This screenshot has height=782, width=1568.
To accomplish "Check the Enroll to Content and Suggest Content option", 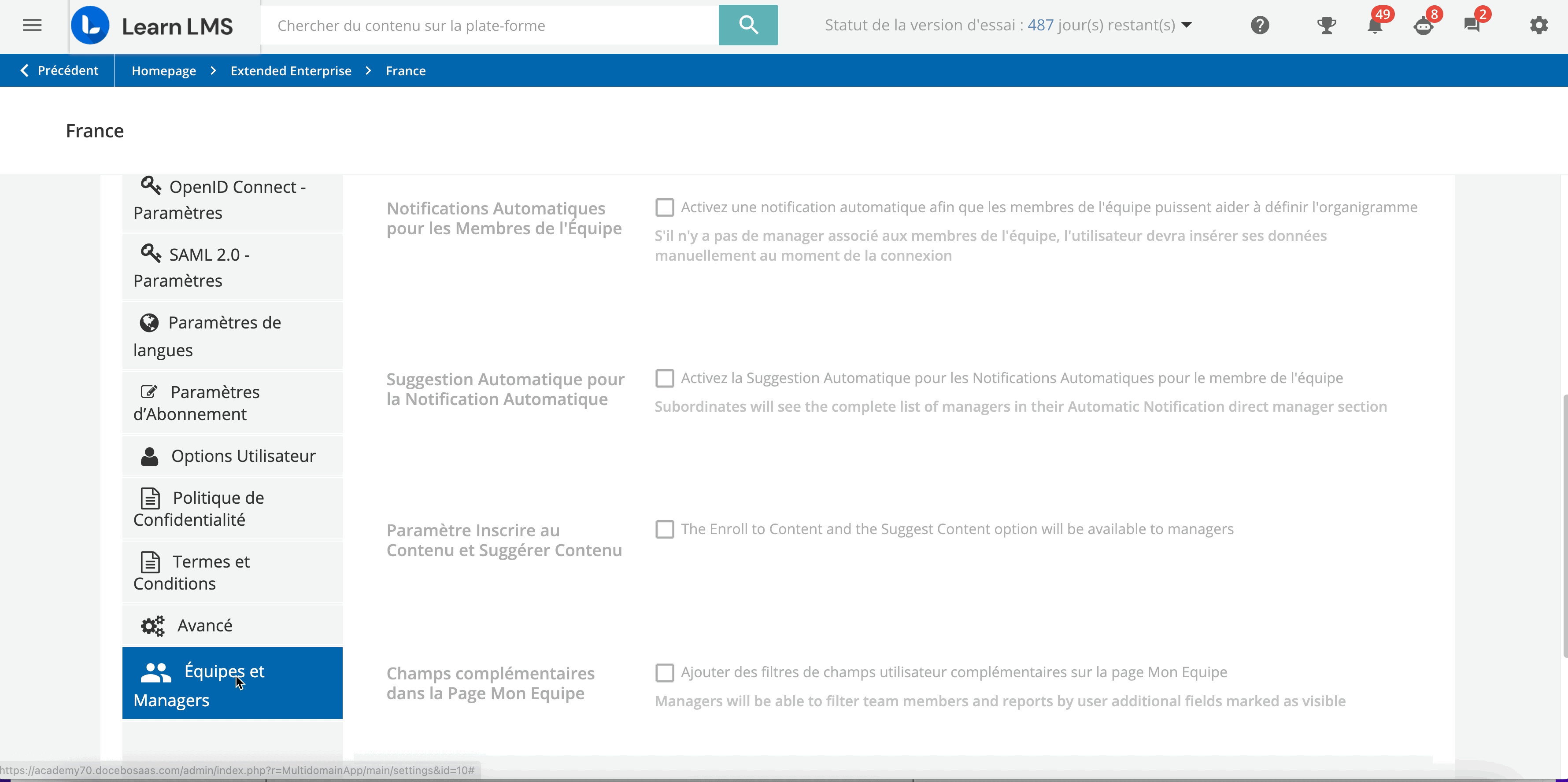I will coord(665,529).
